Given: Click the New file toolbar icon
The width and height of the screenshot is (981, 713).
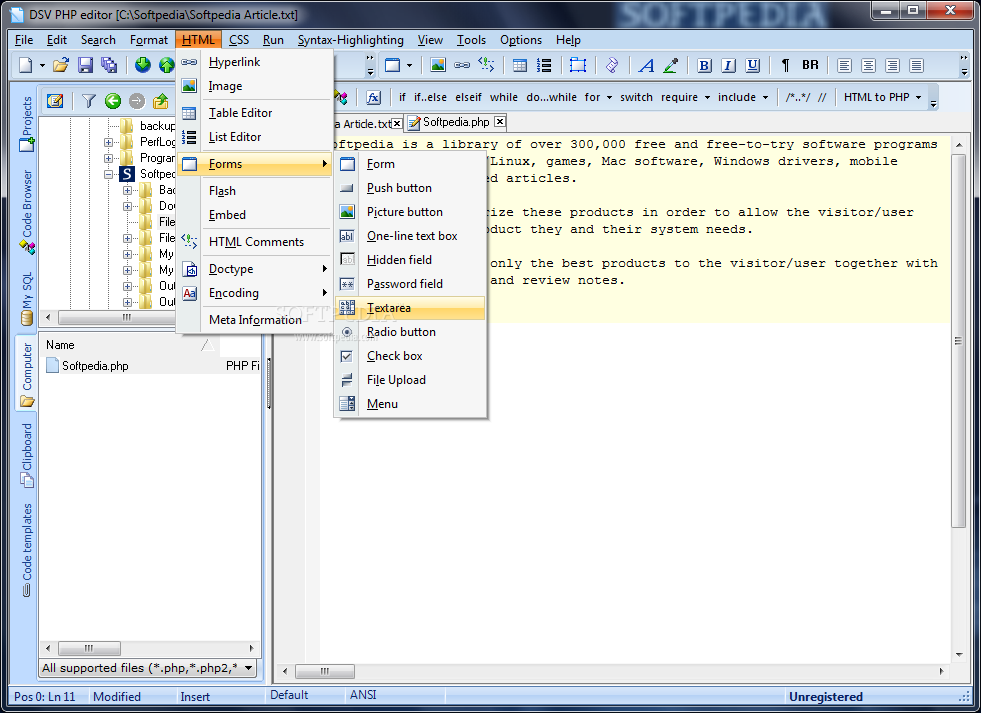Looking at the screenshot, I should point(26,65).
